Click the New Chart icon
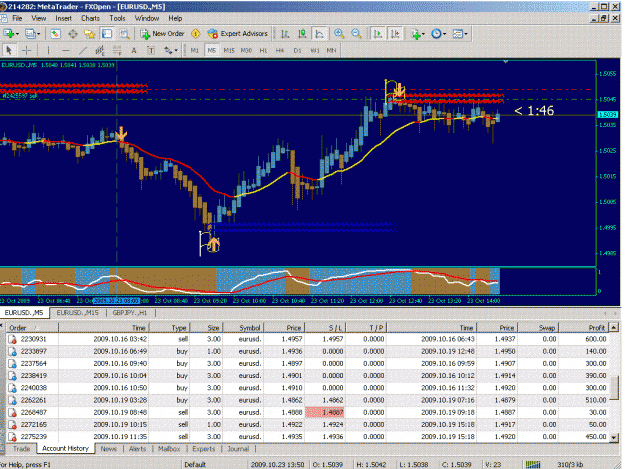Image resolution: width=625 pixels, height=469 pixels. [9, 34]
